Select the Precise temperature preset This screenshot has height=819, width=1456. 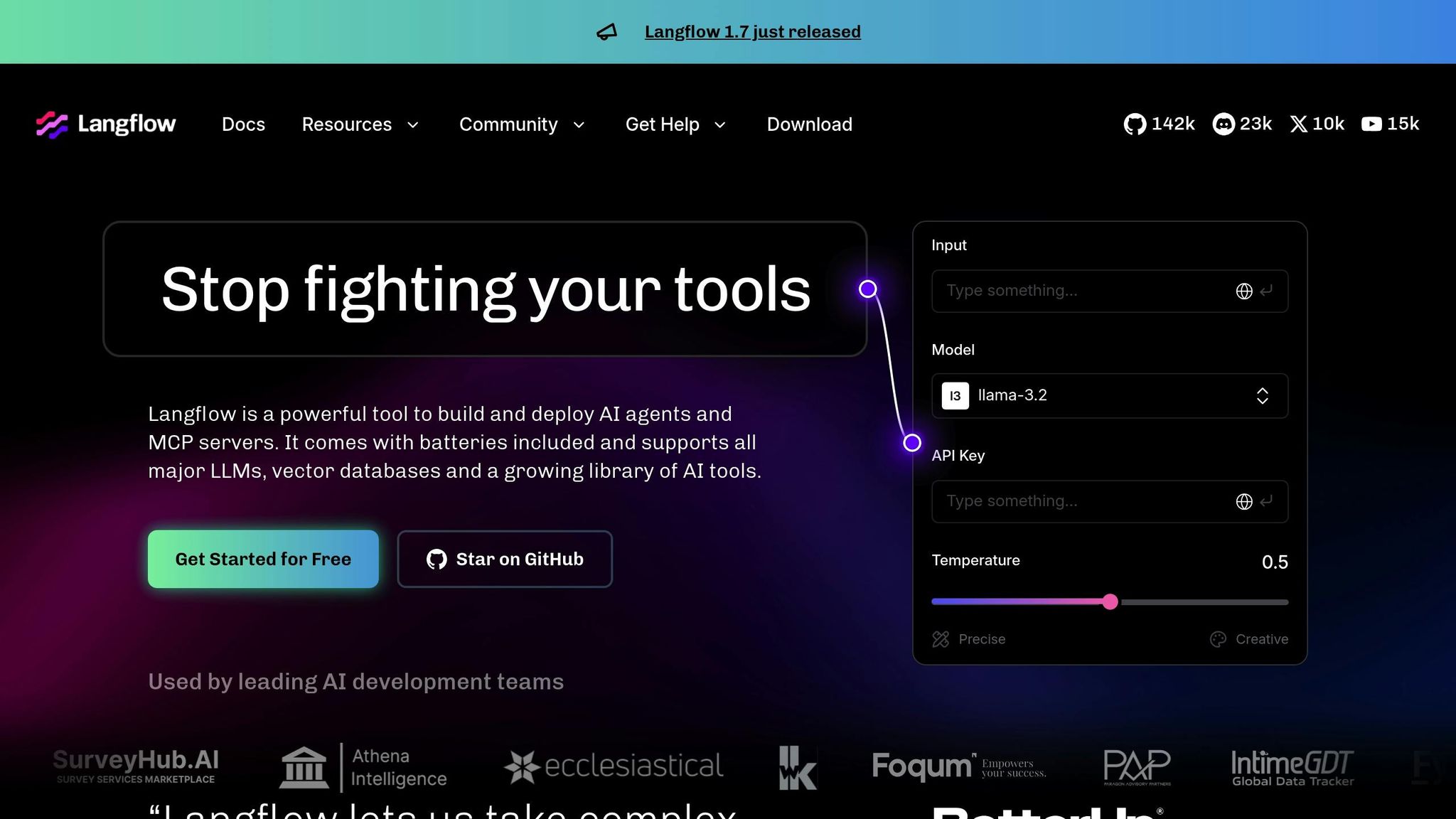pyautogui.click(x=969, y=639)
